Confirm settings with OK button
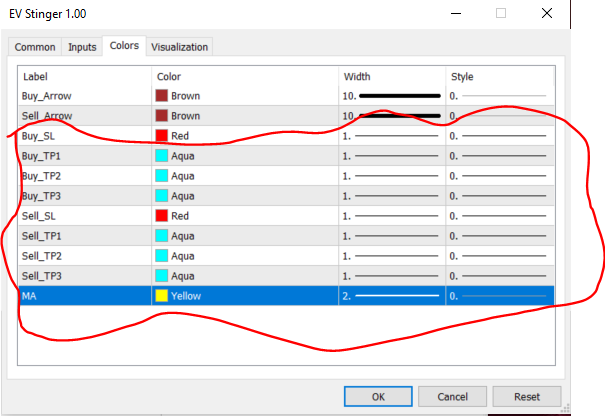The width and height of the screenshot is (605, 416). click(378, 397)
